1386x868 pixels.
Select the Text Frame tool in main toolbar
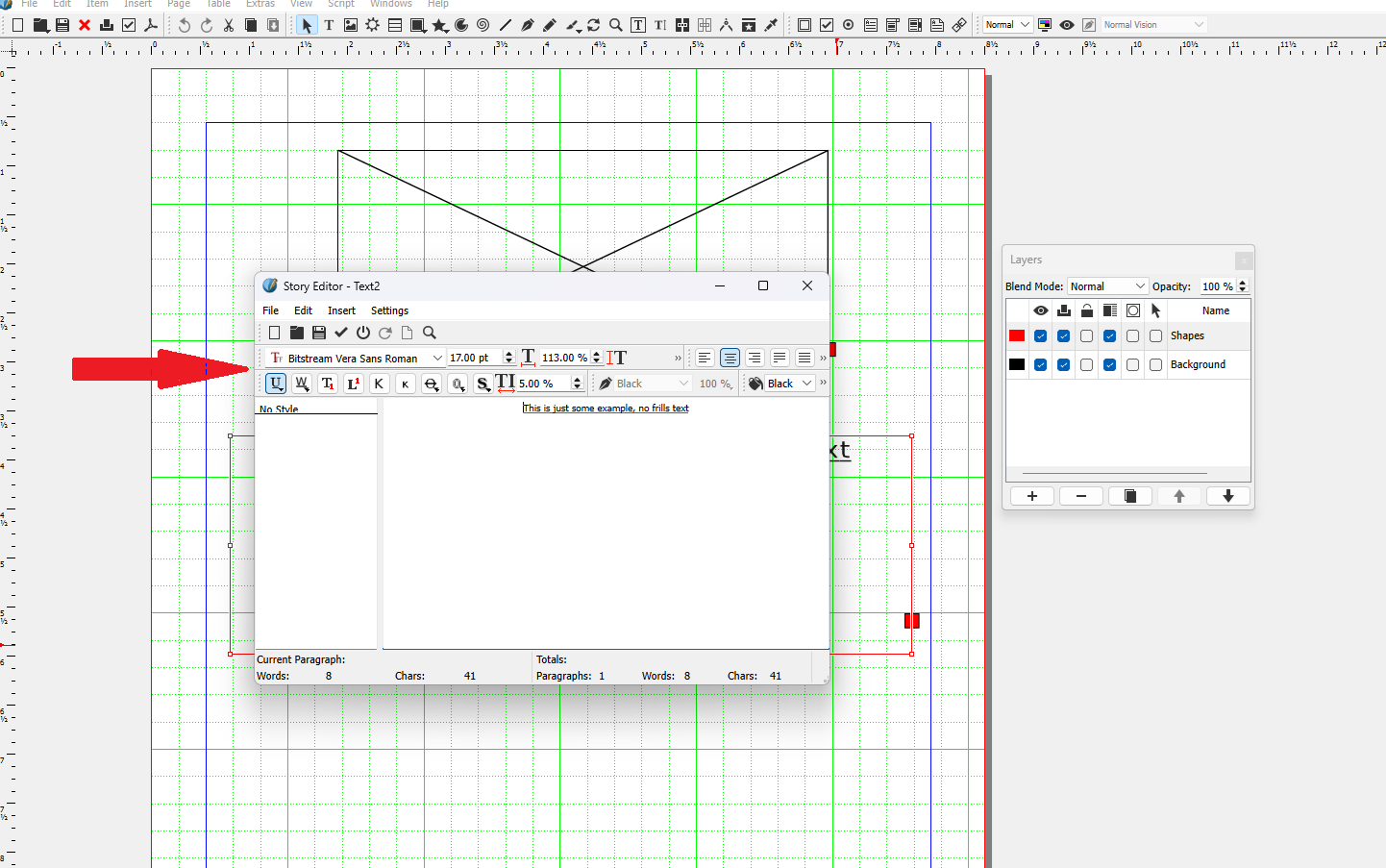[329, 25]
